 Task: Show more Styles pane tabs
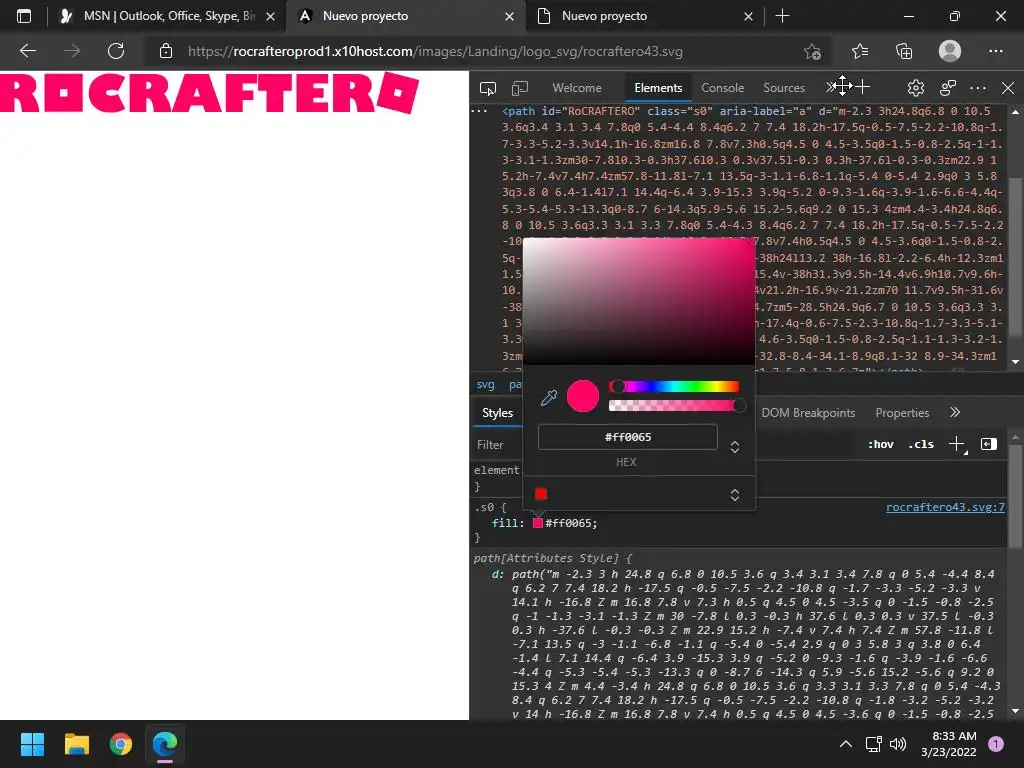pyautogui.click(x=955, y=412)
